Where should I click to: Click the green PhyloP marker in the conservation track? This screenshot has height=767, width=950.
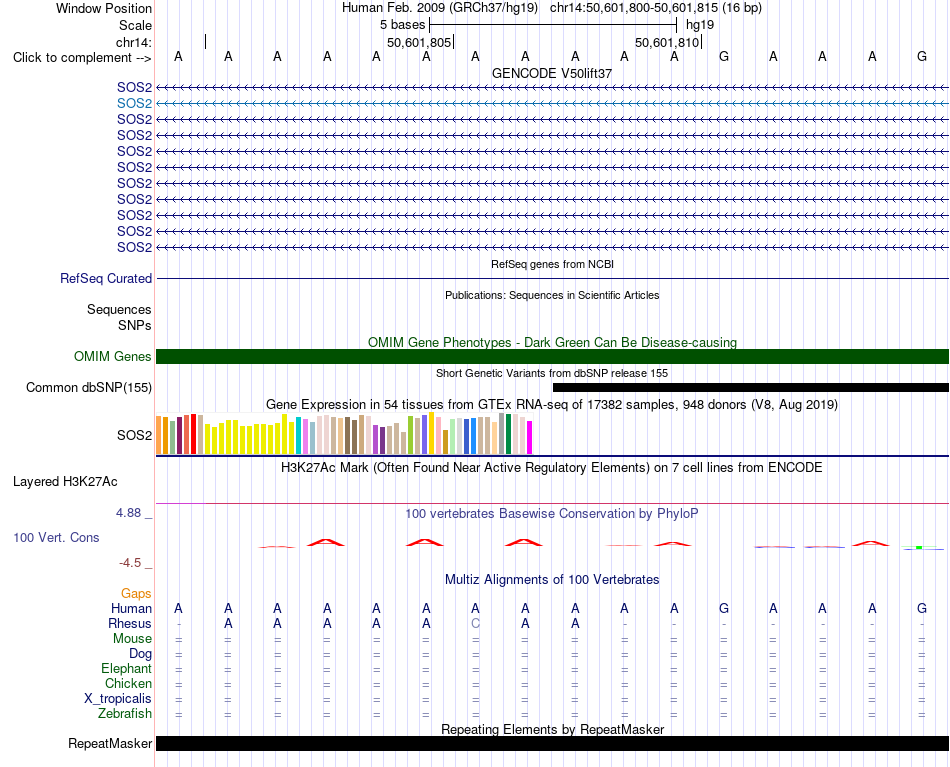(919, 548)
